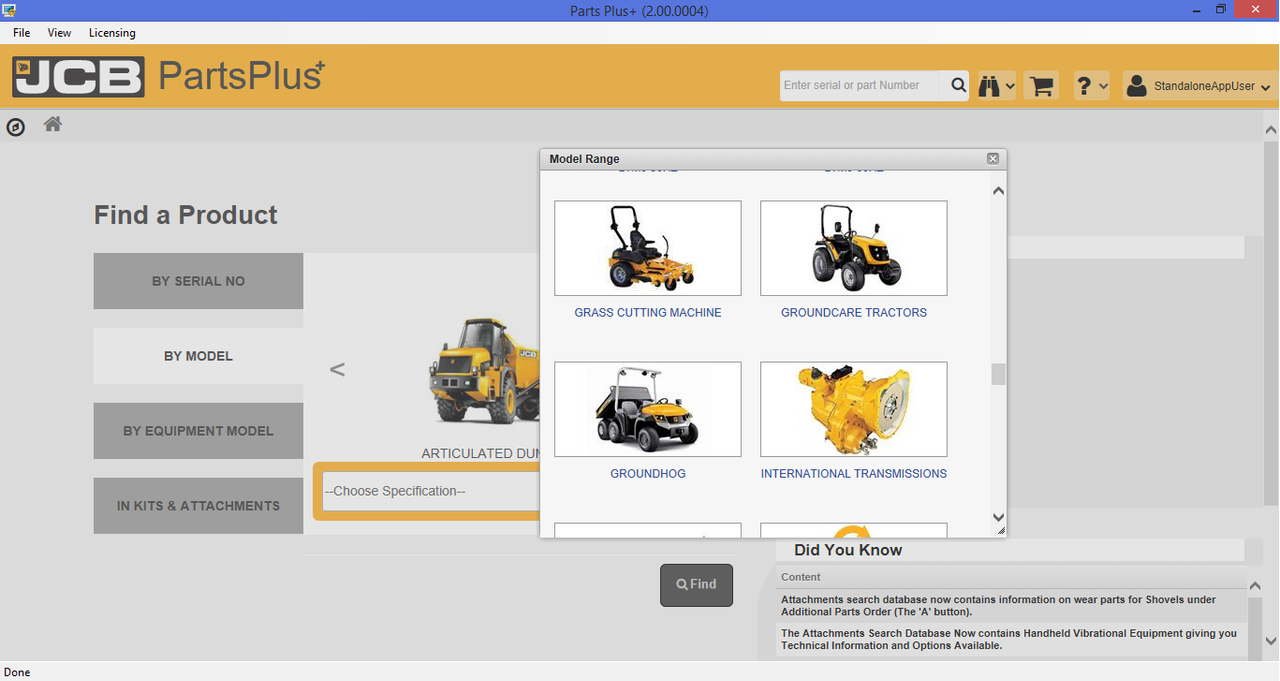Click the Model Range scrollbar thumb
This screenshot has width=1280, height=681.
[998, 374]
